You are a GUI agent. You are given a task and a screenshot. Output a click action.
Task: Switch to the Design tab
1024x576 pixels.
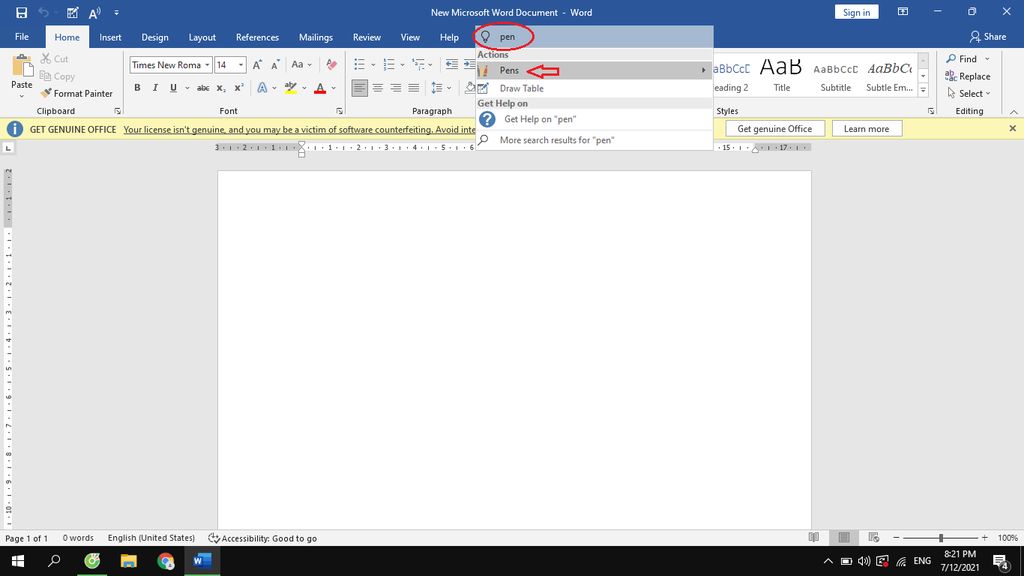point(155,37)
